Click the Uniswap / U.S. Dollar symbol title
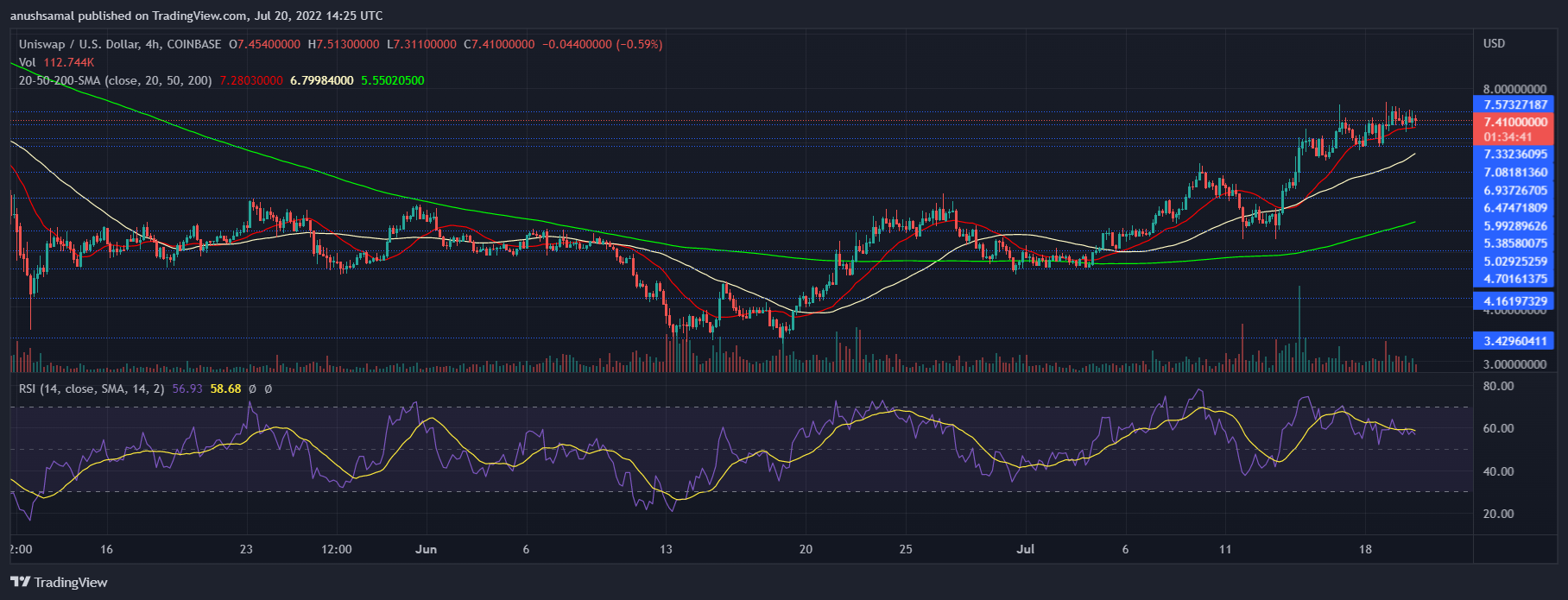Screen dimensions: 1568x600 (120, 44)
